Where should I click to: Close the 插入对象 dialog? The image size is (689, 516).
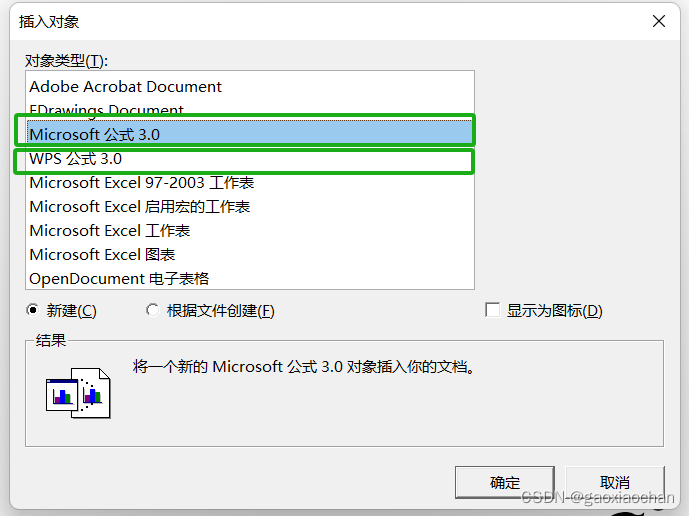(x=659, y=21)
